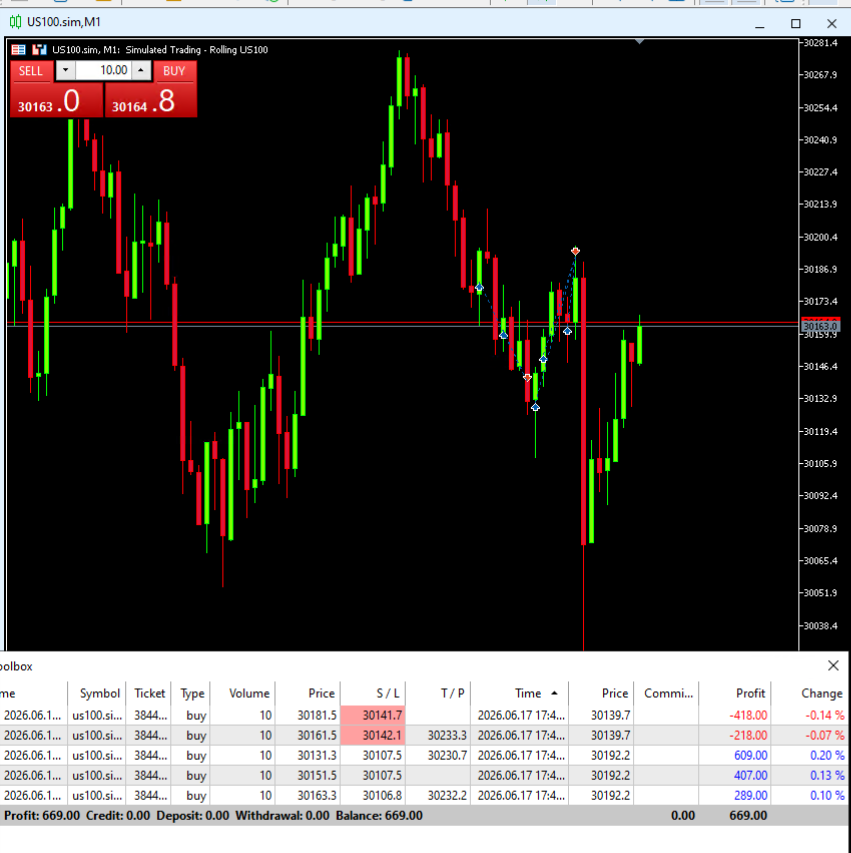The height and width of the screenshot is (853, 851).
Task: Select the open price cell 30163.3
Action: point(308,795)
